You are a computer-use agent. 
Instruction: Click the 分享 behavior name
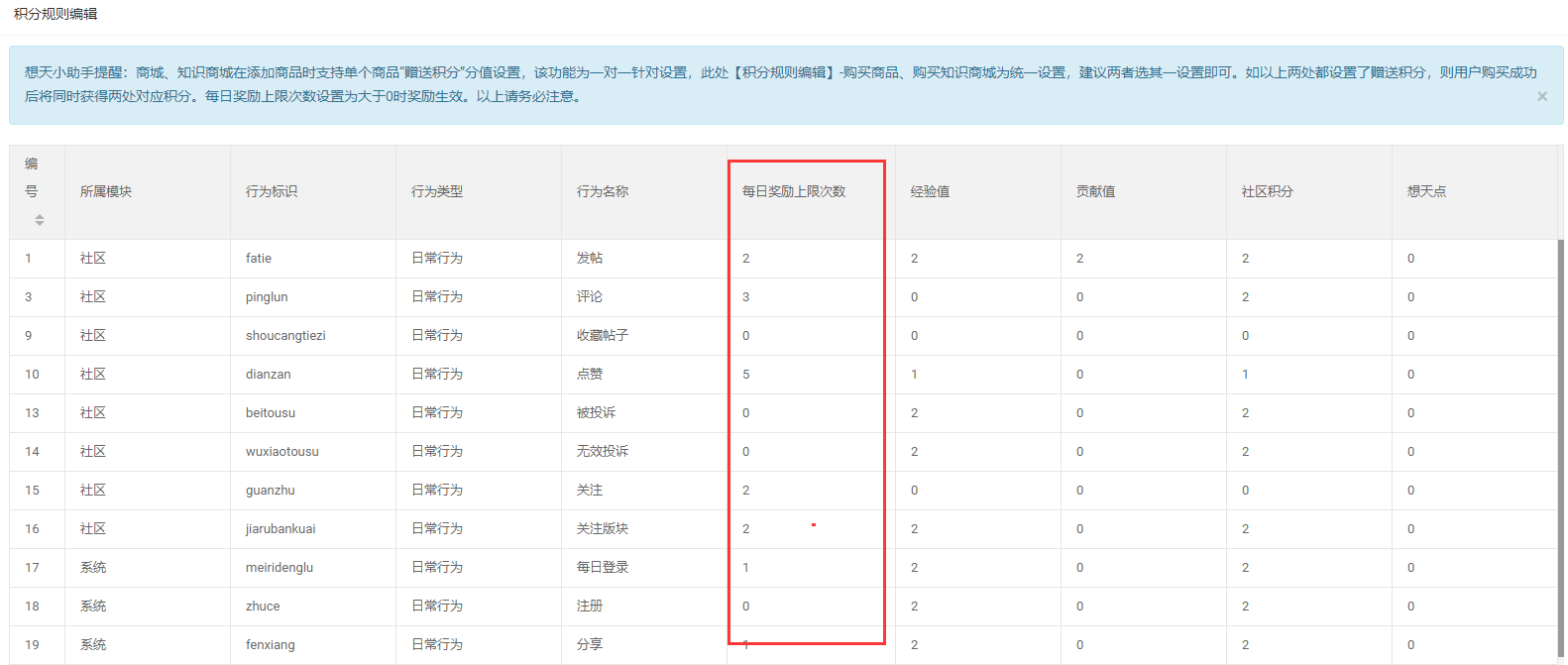pos(590,644)
